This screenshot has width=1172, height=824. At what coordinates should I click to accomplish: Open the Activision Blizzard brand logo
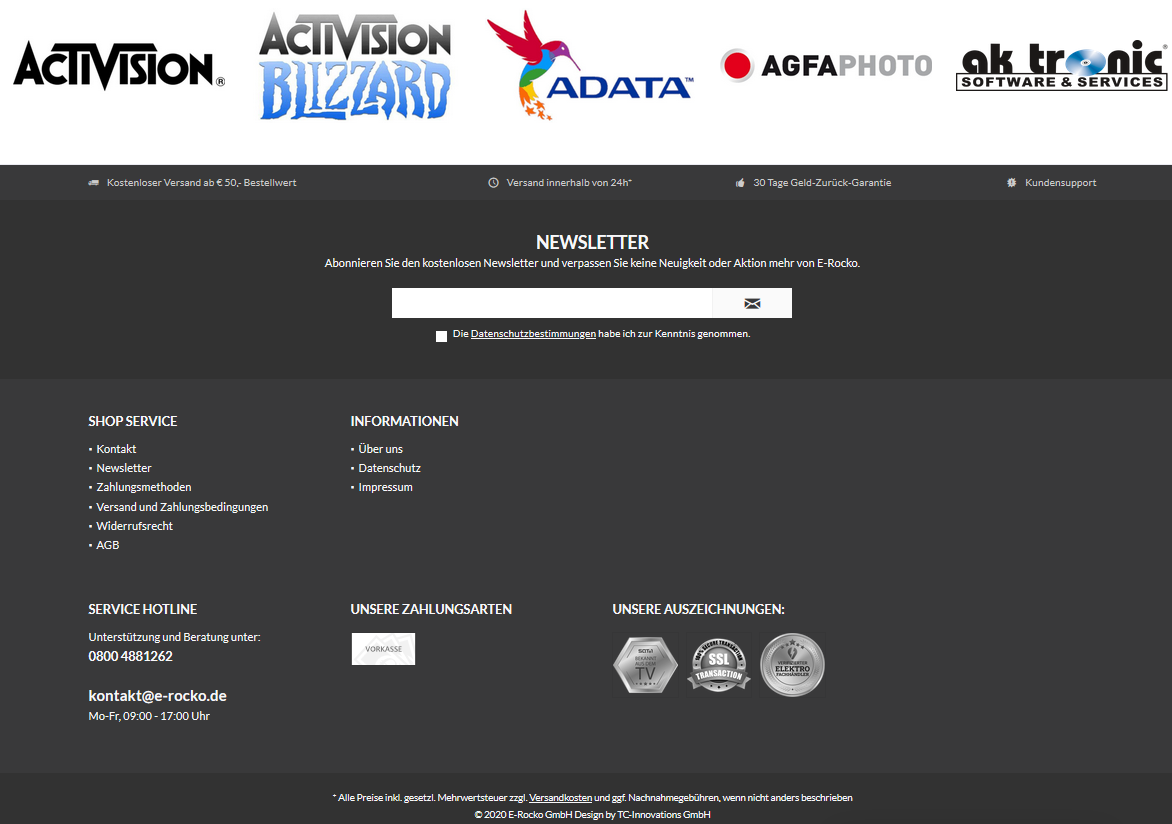click(x=355, y=67)
